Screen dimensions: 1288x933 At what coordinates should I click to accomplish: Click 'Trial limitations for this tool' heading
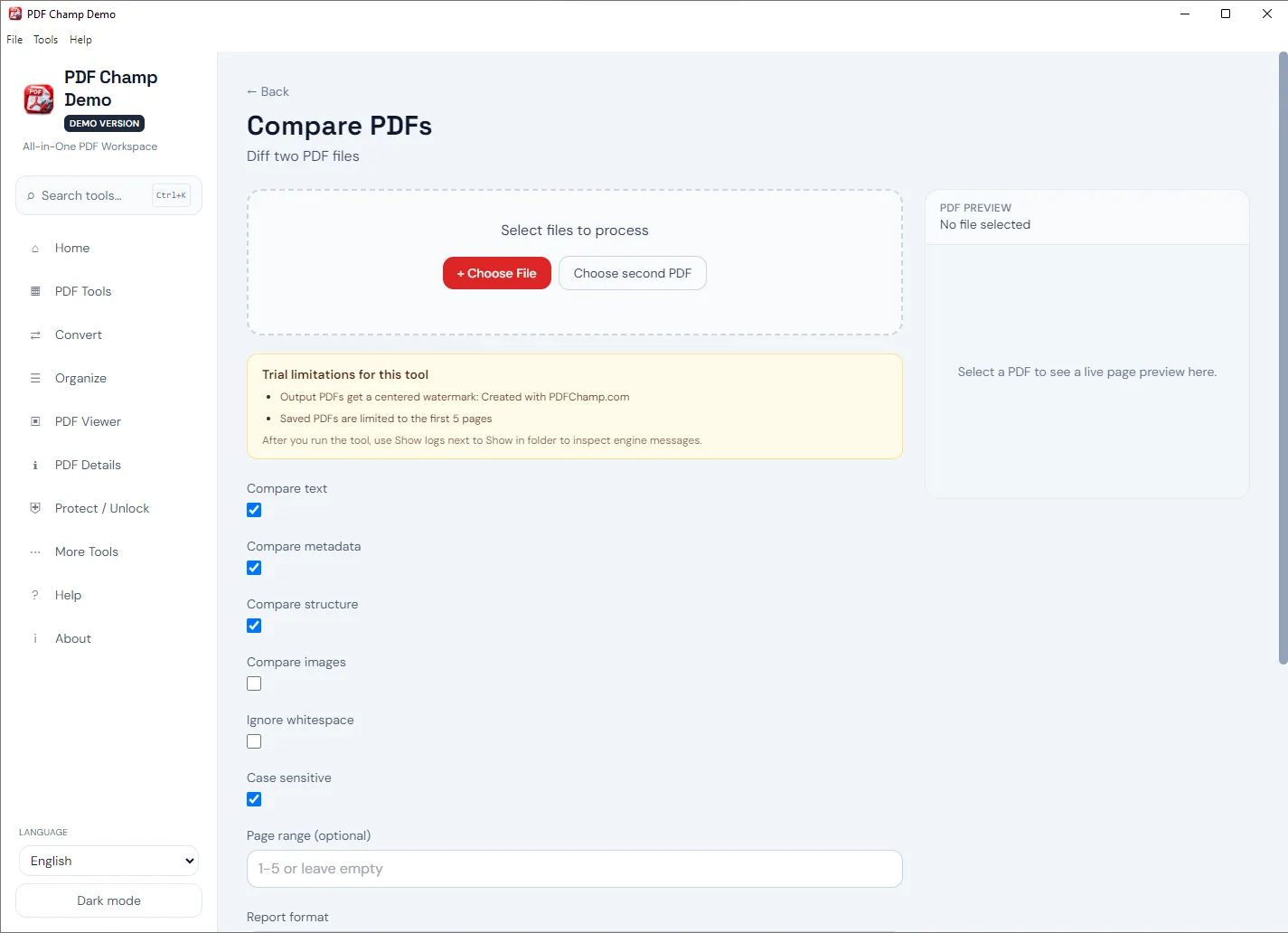coord(345,374)
